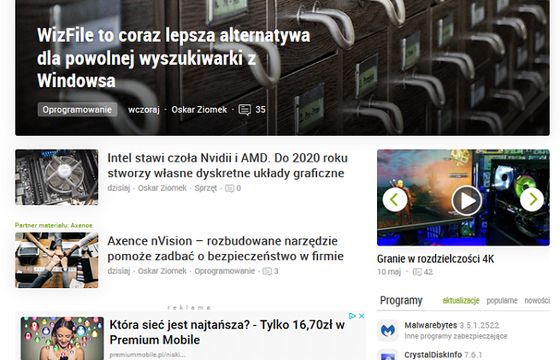Open the Intel discrete graphics article headline
560x360 pixels.
click(x=228, y=165)
